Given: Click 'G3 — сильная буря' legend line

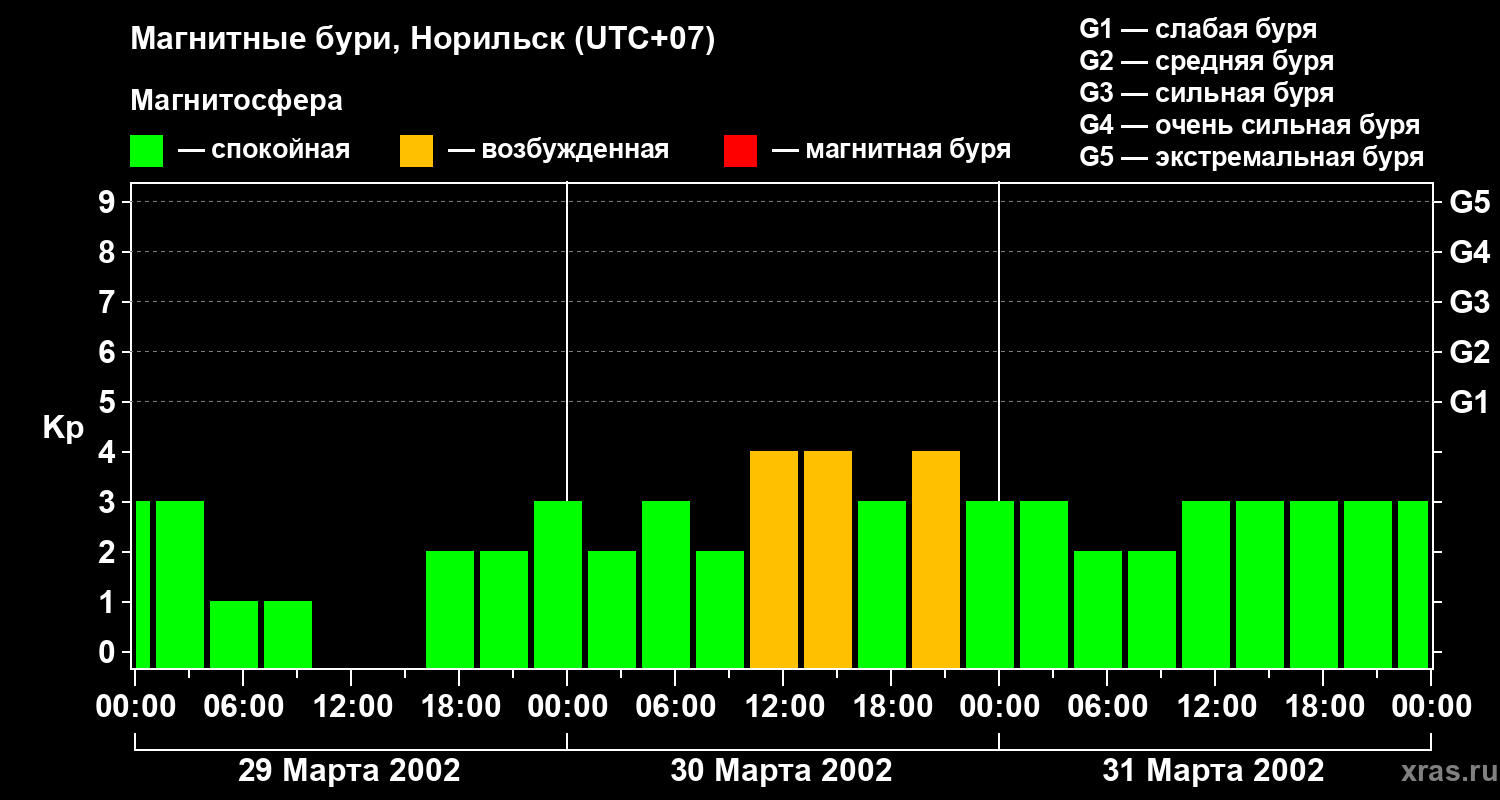Looking at the screenshot, I should pos(1207,93).
